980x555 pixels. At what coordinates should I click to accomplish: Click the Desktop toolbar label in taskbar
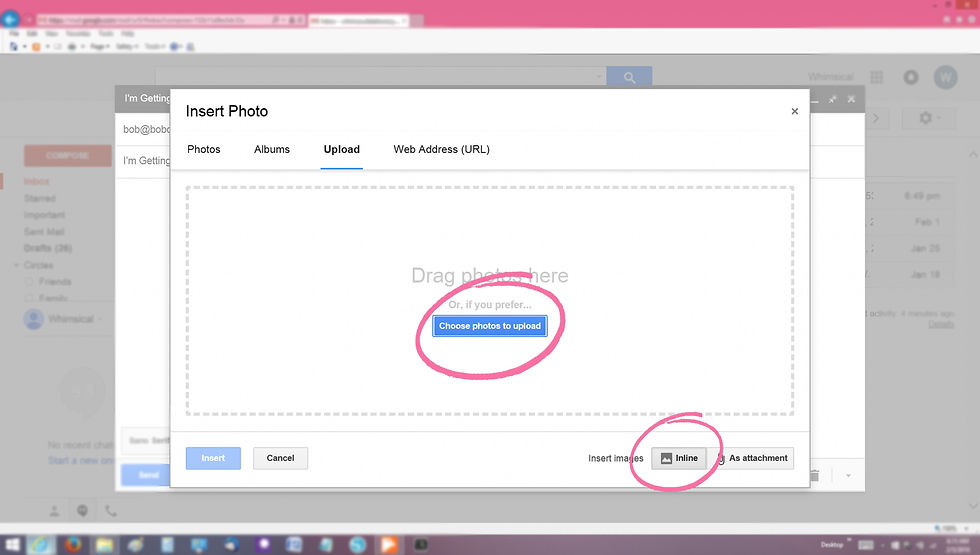coord(832,545)
